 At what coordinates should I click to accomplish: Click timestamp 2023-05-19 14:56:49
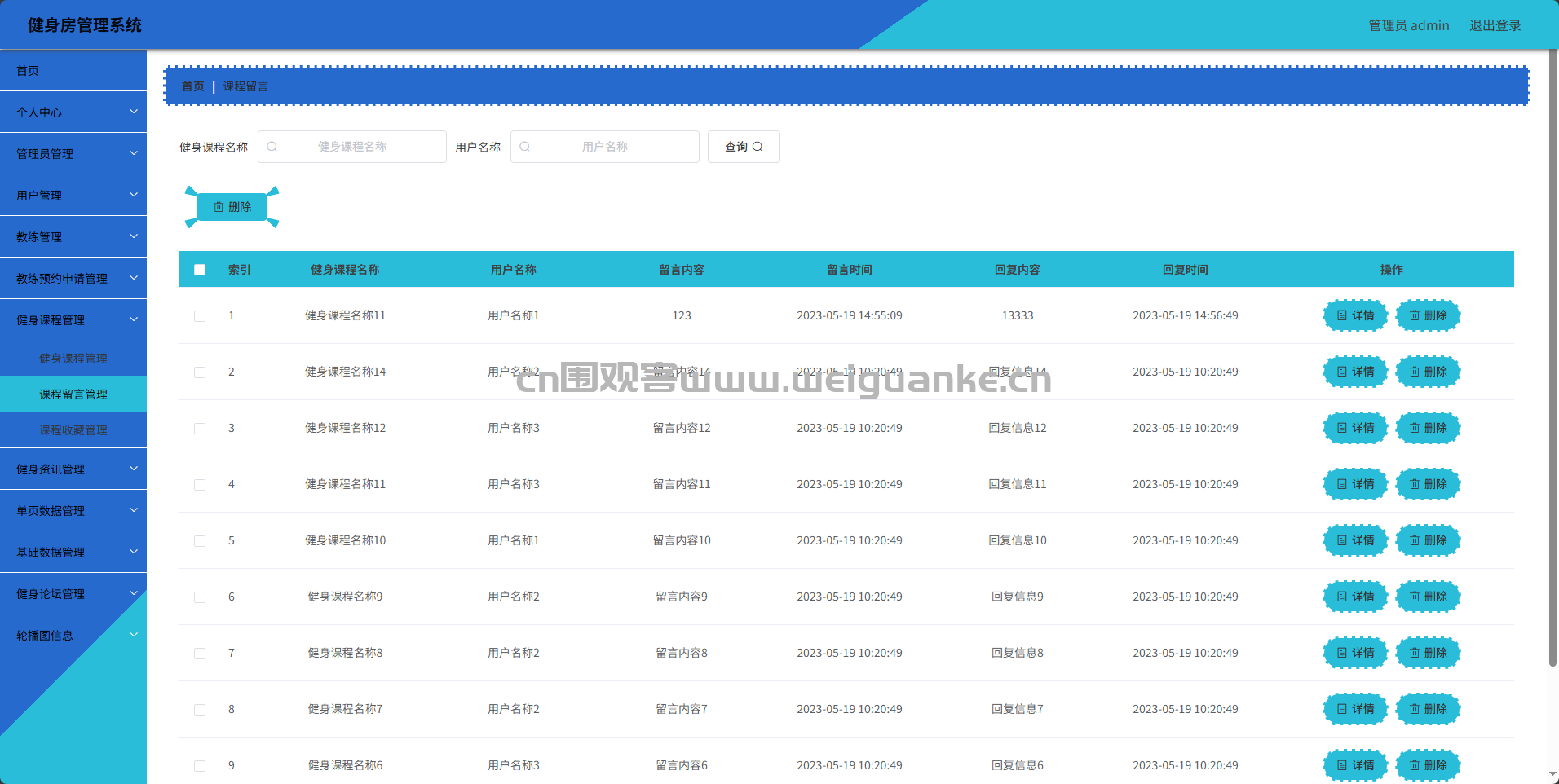[1185, 315]
